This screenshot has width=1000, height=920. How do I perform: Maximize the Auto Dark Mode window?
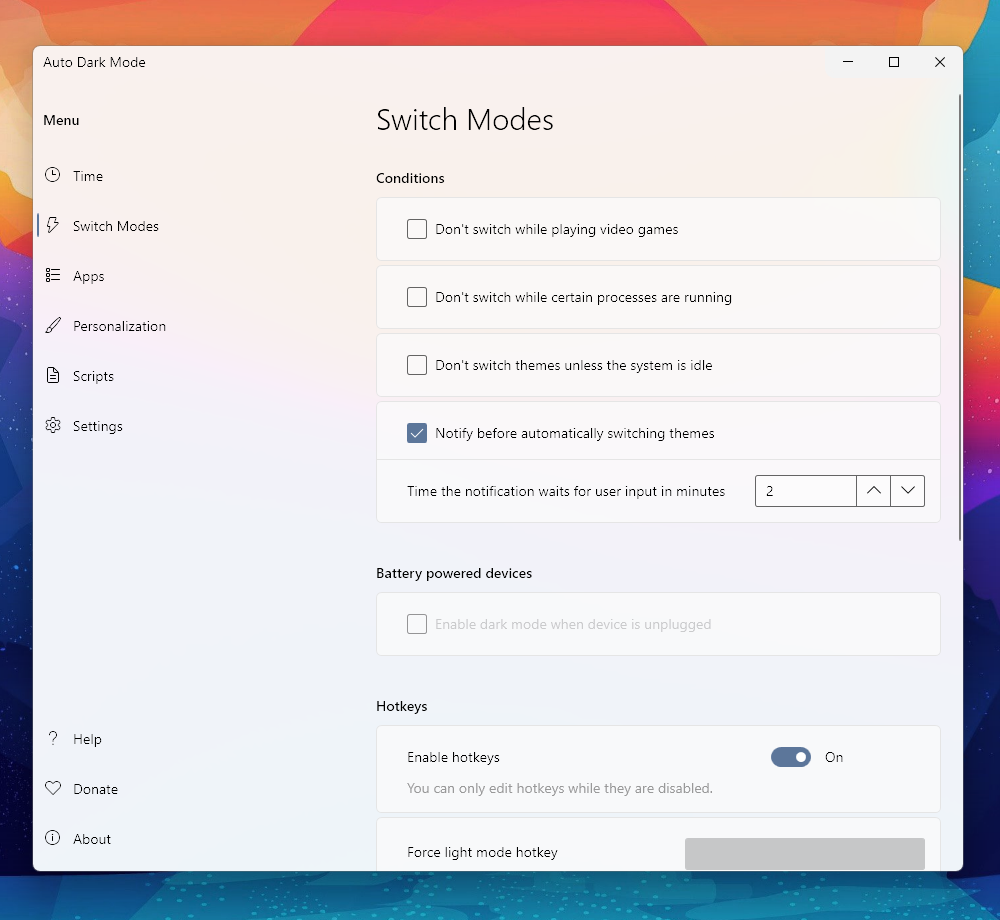click(894, 62)
